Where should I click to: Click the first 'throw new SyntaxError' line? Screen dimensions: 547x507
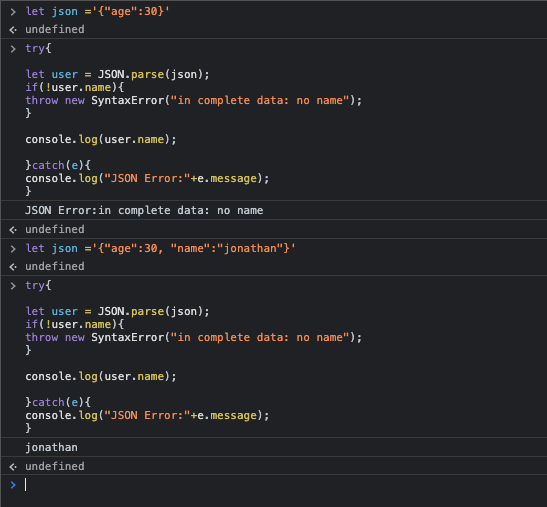click(194, 100)
